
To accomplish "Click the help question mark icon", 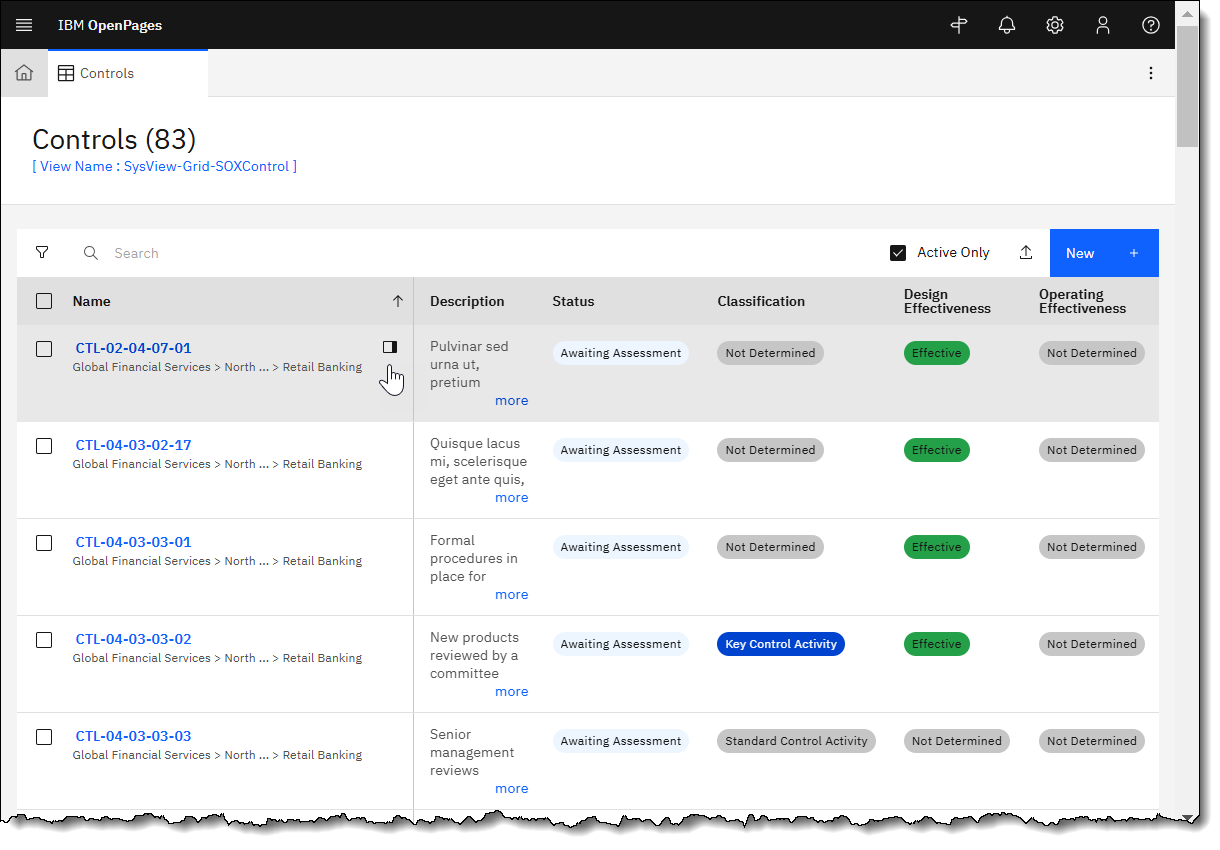I will pyautogui.click(x=1151, y=25).
